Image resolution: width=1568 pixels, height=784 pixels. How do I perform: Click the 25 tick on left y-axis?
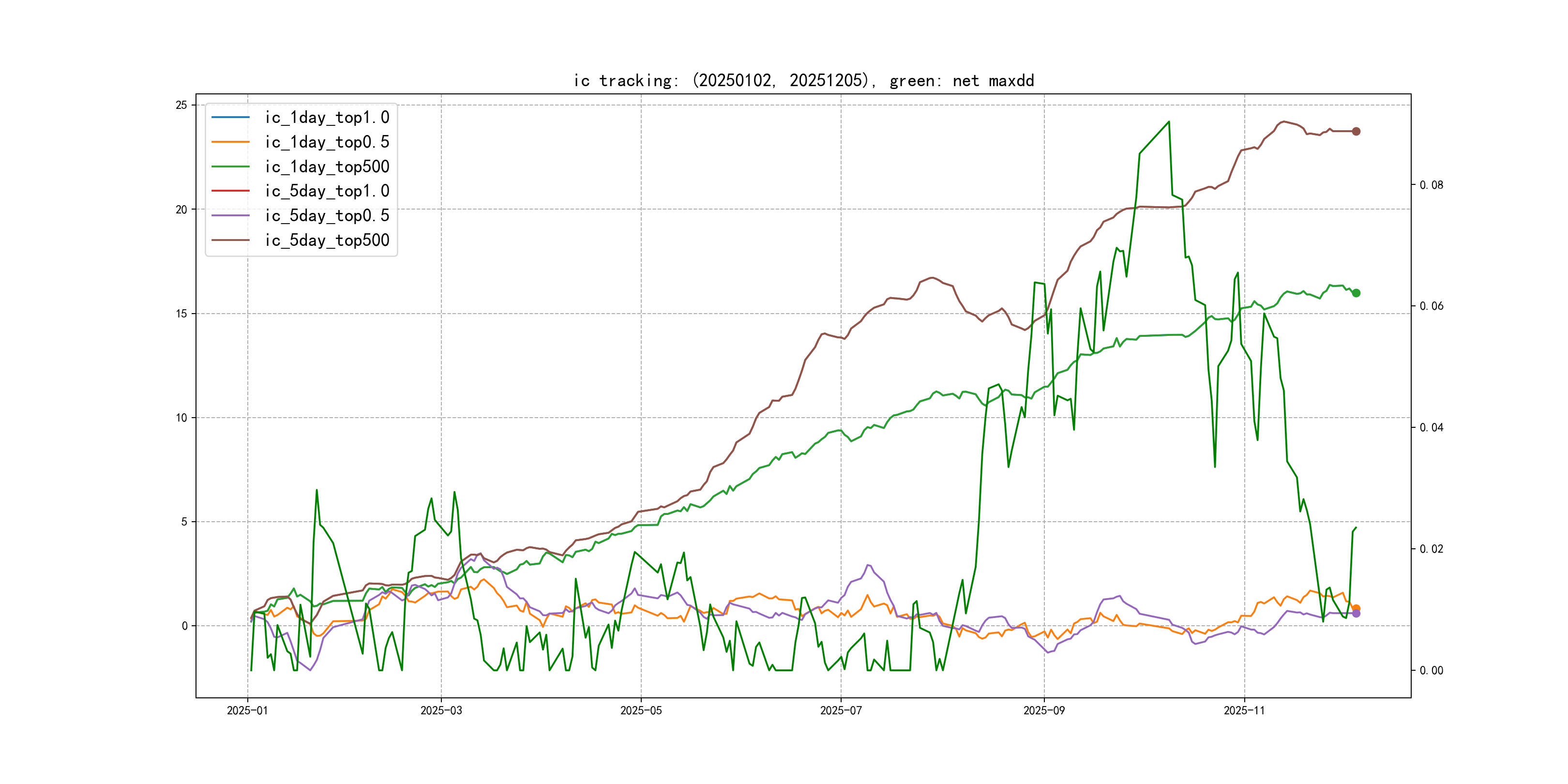[x=181, y=106]
